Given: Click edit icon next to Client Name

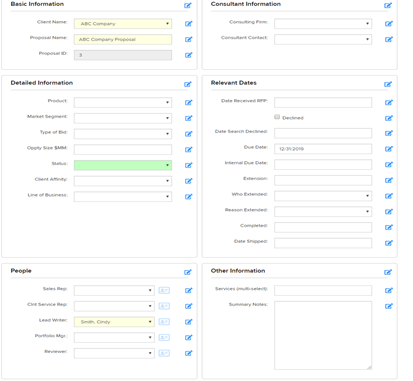Looking at the screenshot, I should click(188, 24).
